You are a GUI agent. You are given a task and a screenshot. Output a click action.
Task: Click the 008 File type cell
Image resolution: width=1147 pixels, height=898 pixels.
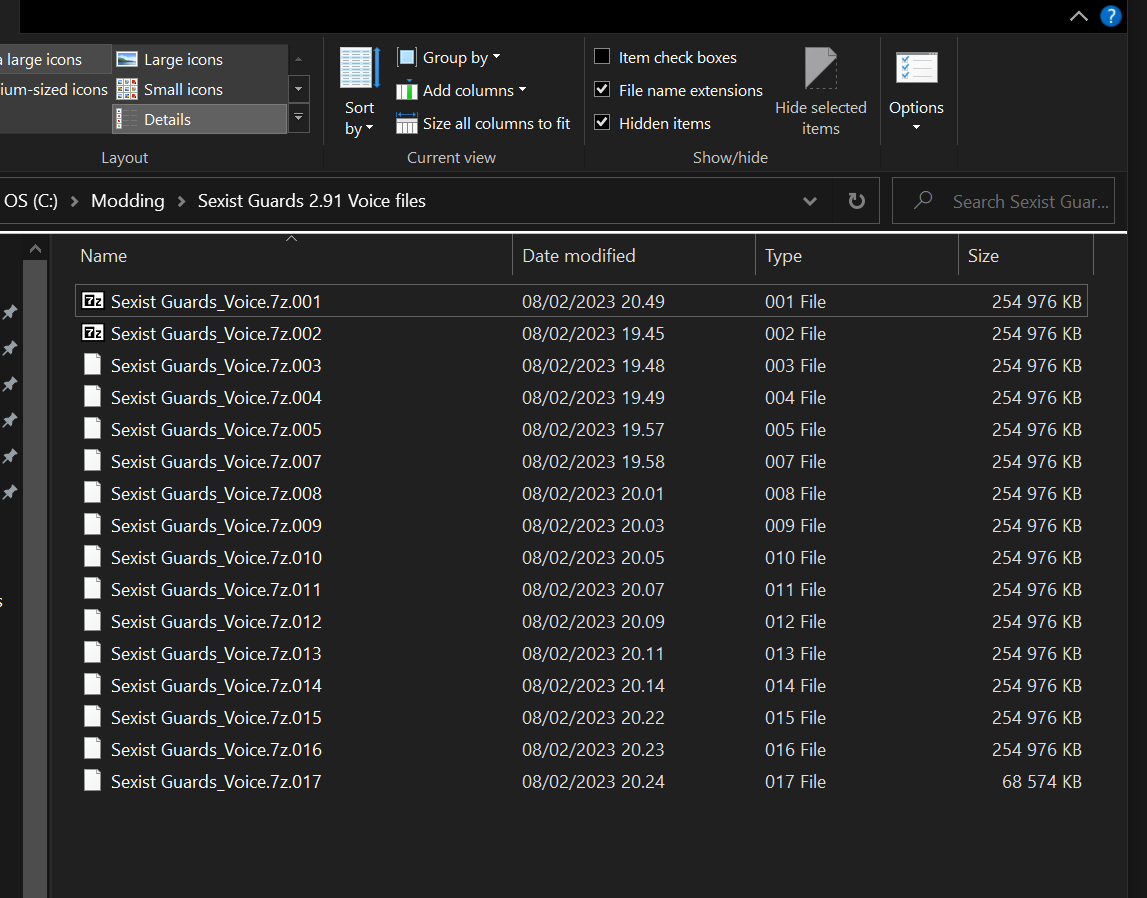(x=795, y=494)
